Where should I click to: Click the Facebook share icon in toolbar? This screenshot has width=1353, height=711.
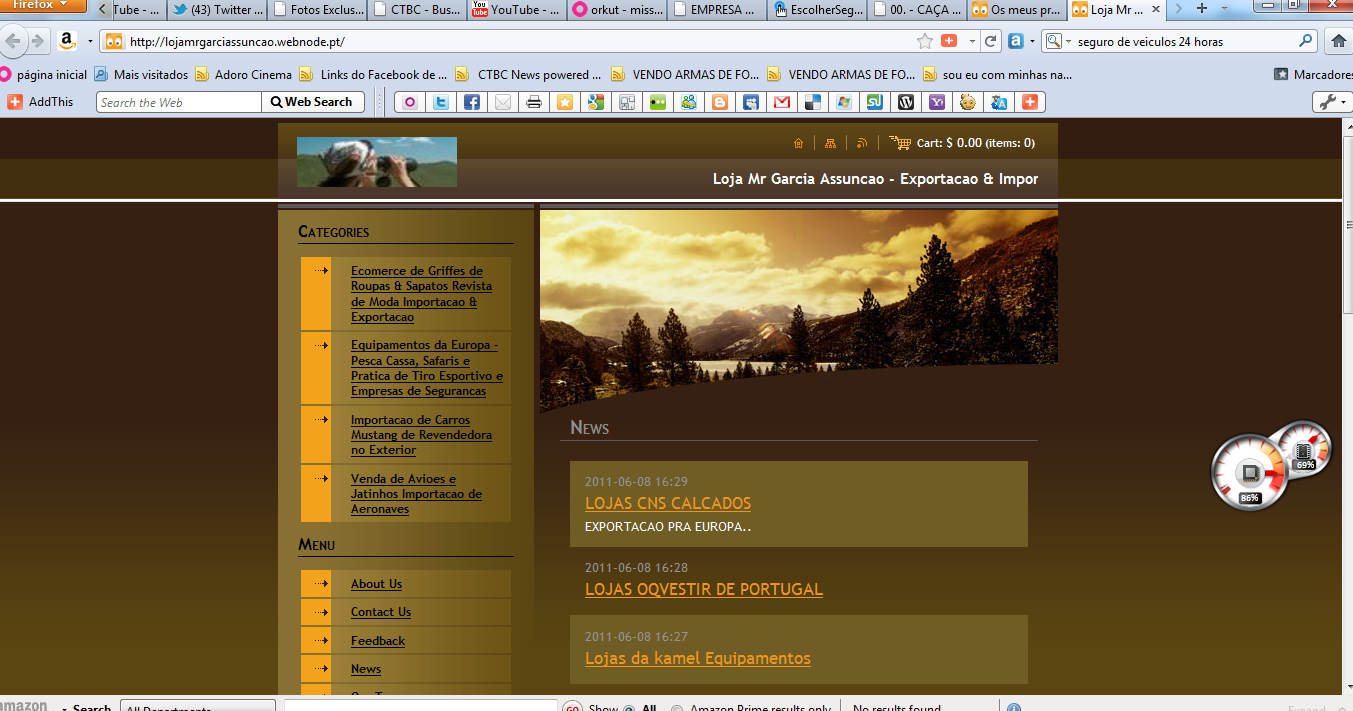pyautogui.click(x=472, y=102)
